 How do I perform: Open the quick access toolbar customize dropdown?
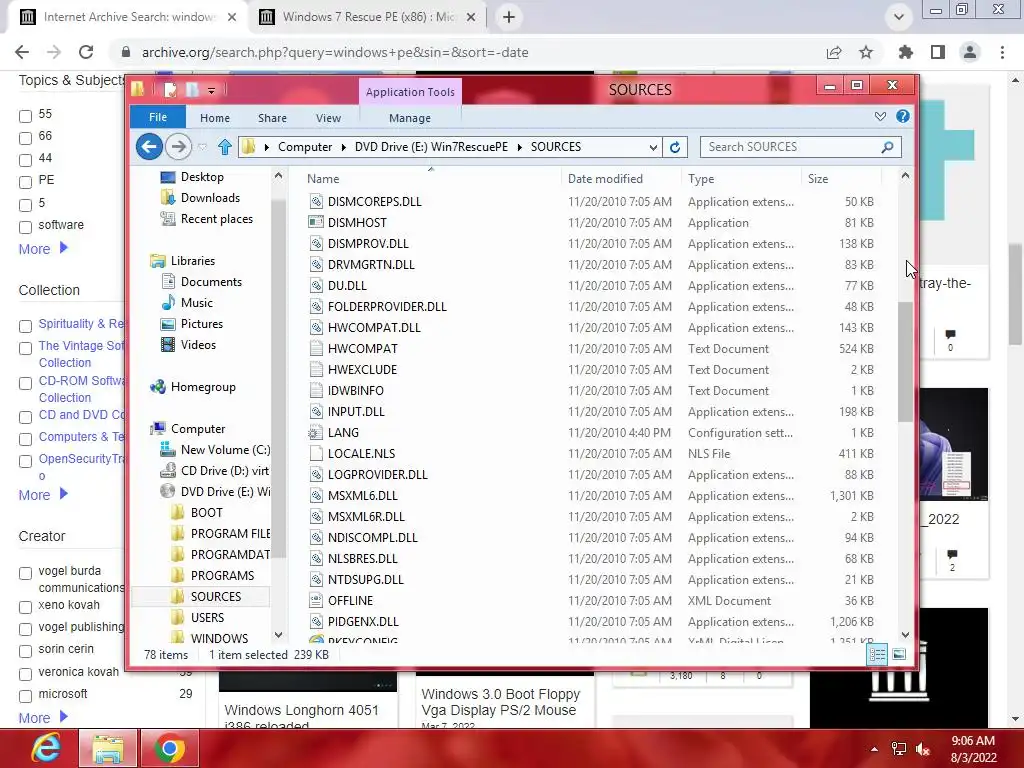point(211,90)
